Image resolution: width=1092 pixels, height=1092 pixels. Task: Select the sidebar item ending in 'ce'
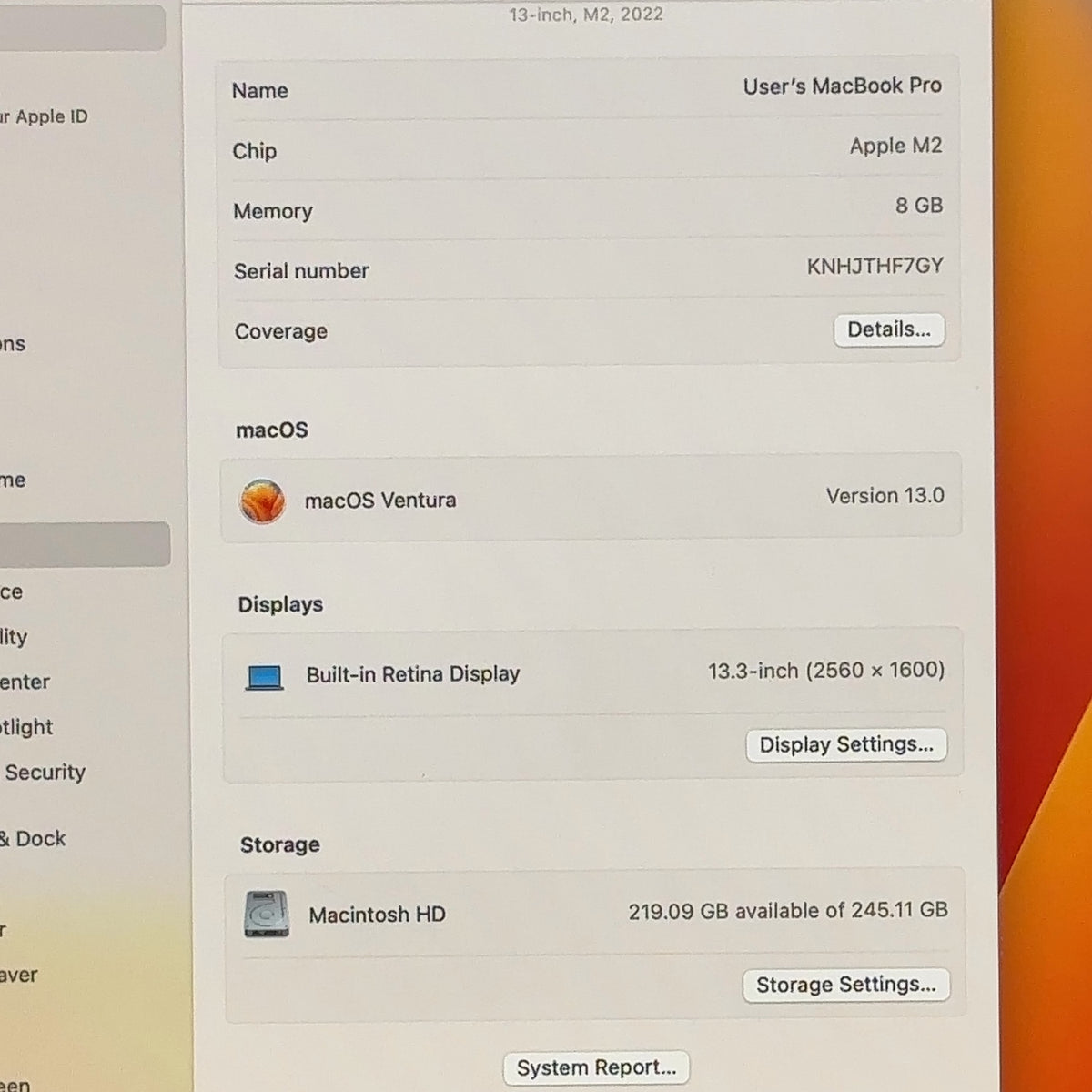coord(12,592)
